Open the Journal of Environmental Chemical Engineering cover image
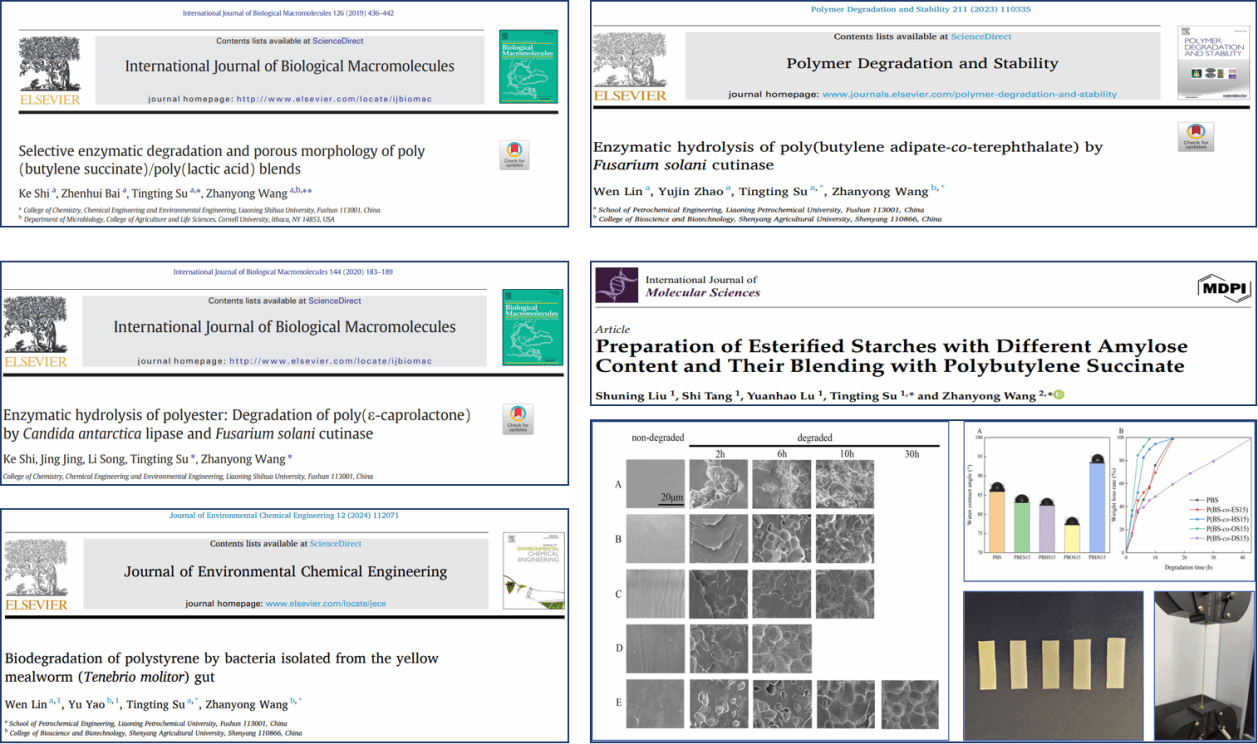Image resolution: width=1258 pixels, height=744 pixels. (533, 570)
